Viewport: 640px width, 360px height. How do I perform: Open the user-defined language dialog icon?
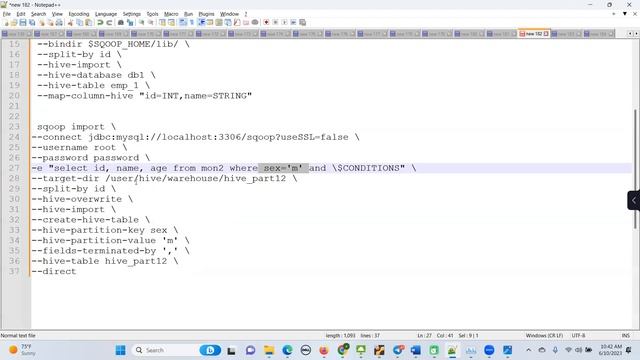(210, 22)
